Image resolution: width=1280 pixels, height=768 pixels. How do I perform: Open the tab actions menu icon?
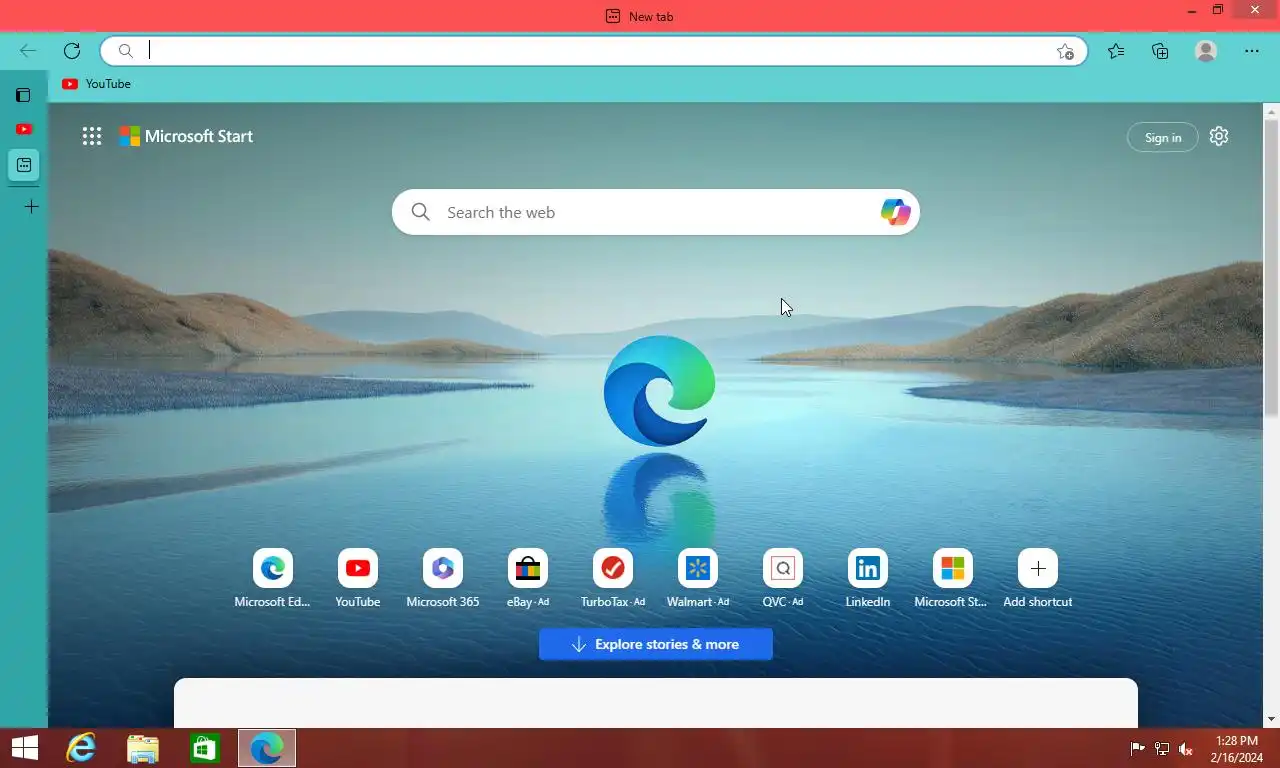(23, 95)
